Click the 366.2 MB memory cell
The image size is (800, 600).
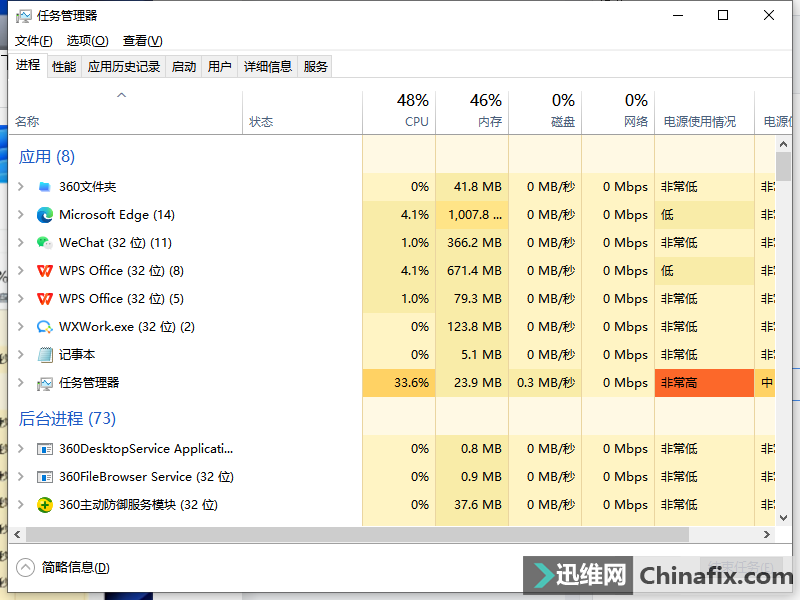point(472,243)
